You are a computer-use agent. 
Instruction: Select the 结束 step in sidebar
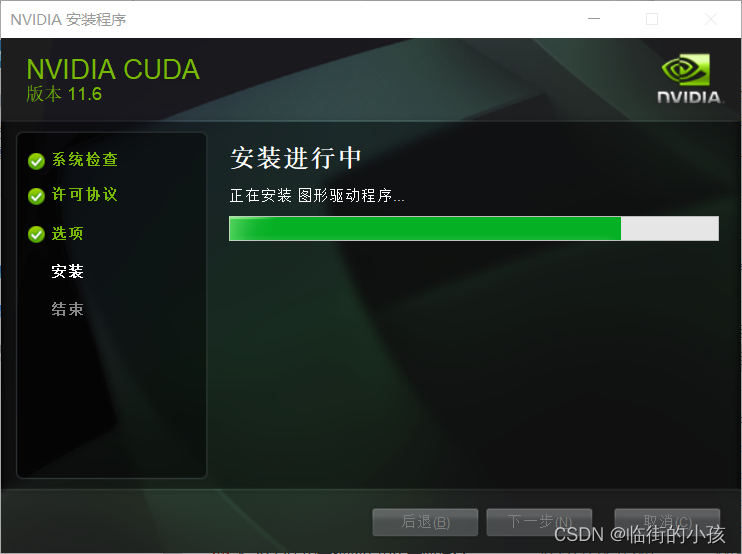click(67, 309)
